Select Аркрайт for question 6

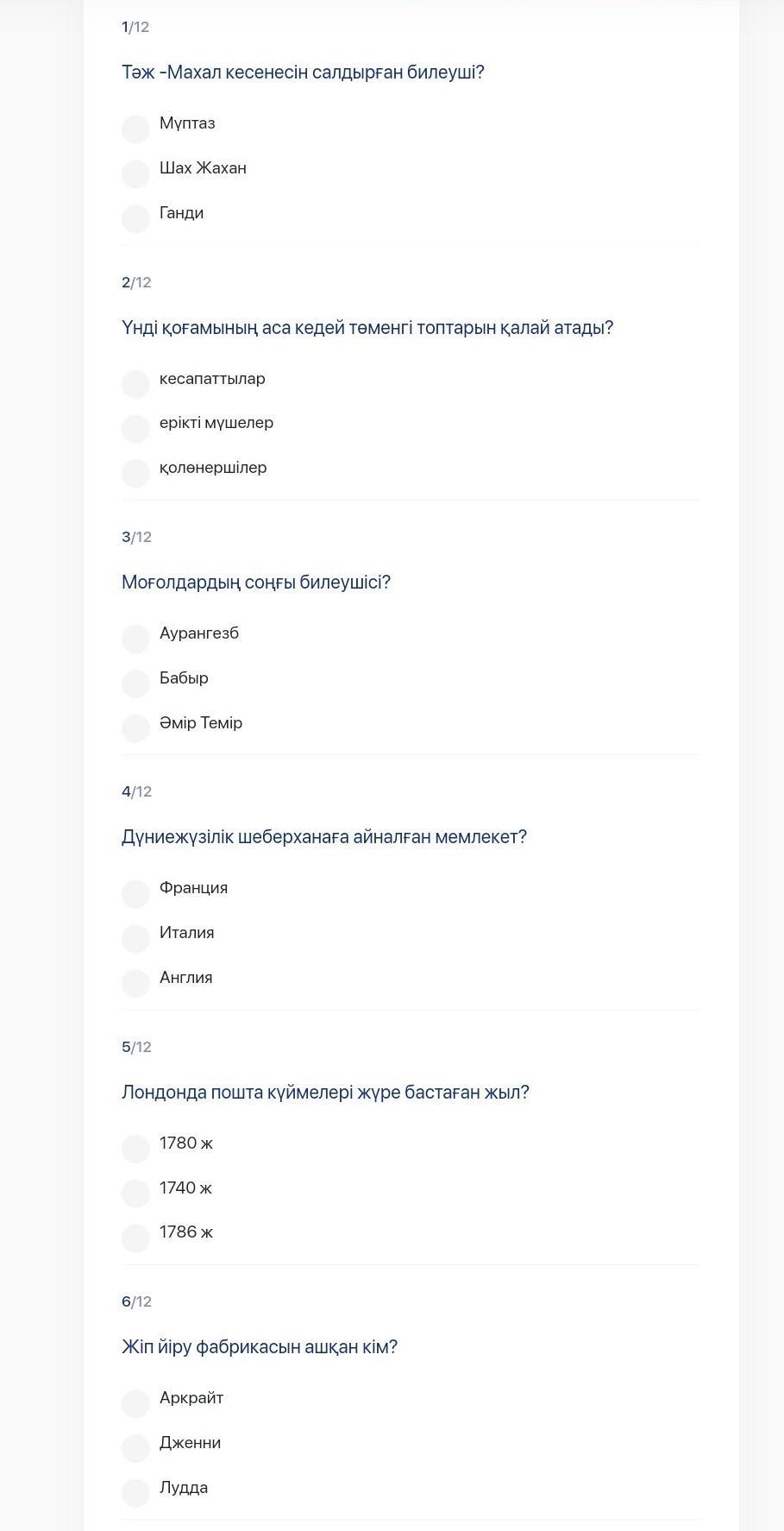pyautogui.click(x=135, y=1404)
